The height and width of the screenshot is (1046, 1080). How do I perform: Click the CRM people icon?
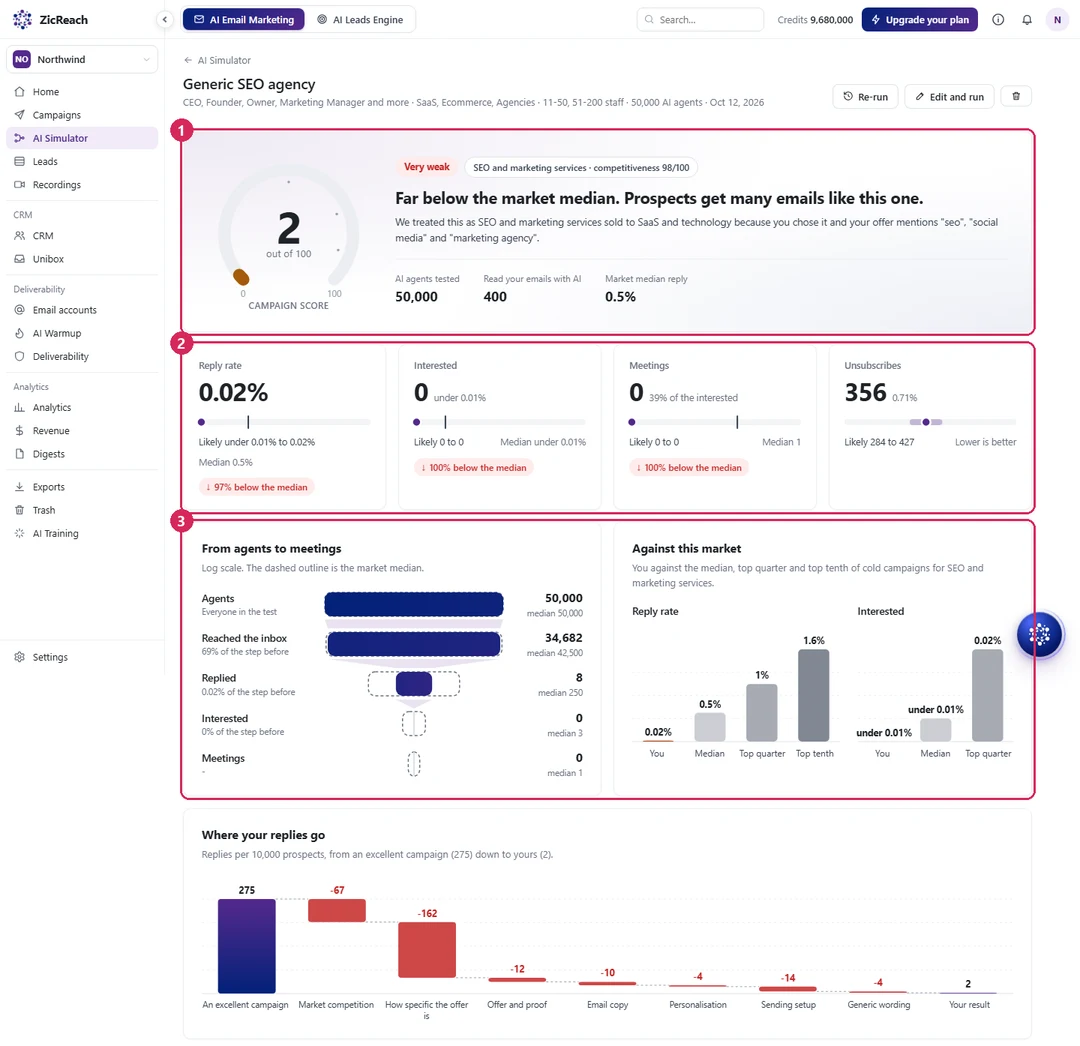[19, 236]
